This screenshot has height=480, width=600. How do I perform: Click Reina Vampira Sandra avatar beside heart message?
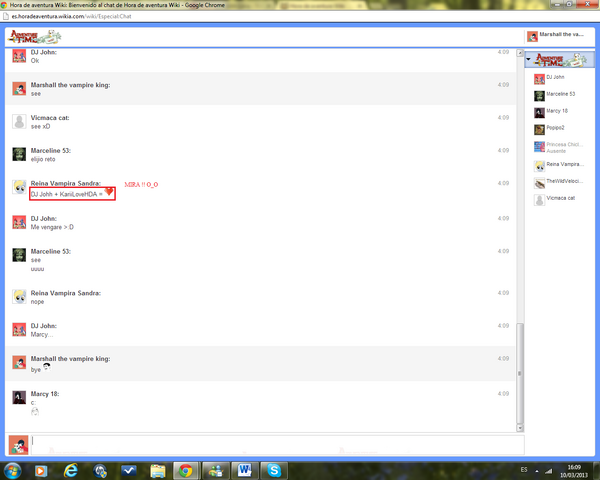(x=19, y=187)
